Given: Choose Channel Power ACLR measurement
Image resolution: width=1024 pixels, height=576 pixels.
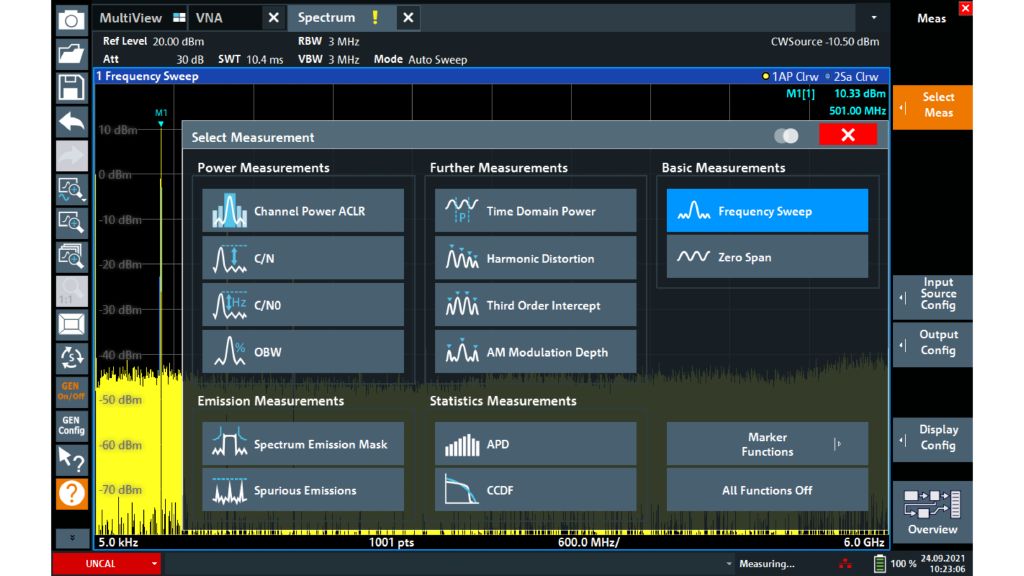Looking at the screenshot, I should coord(303,211).
